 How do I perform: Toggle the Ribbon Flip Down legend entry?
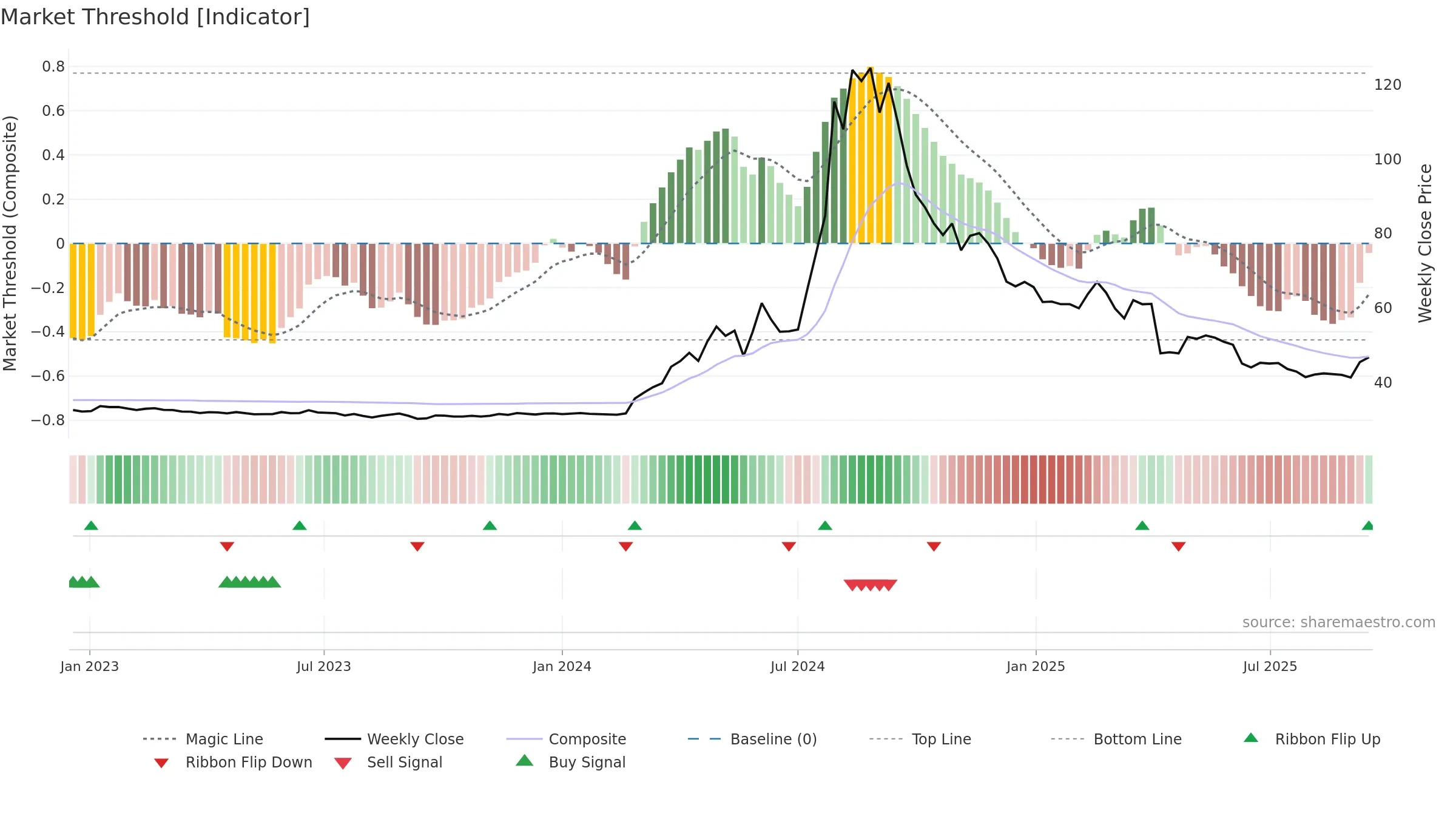tap(233, 762)
